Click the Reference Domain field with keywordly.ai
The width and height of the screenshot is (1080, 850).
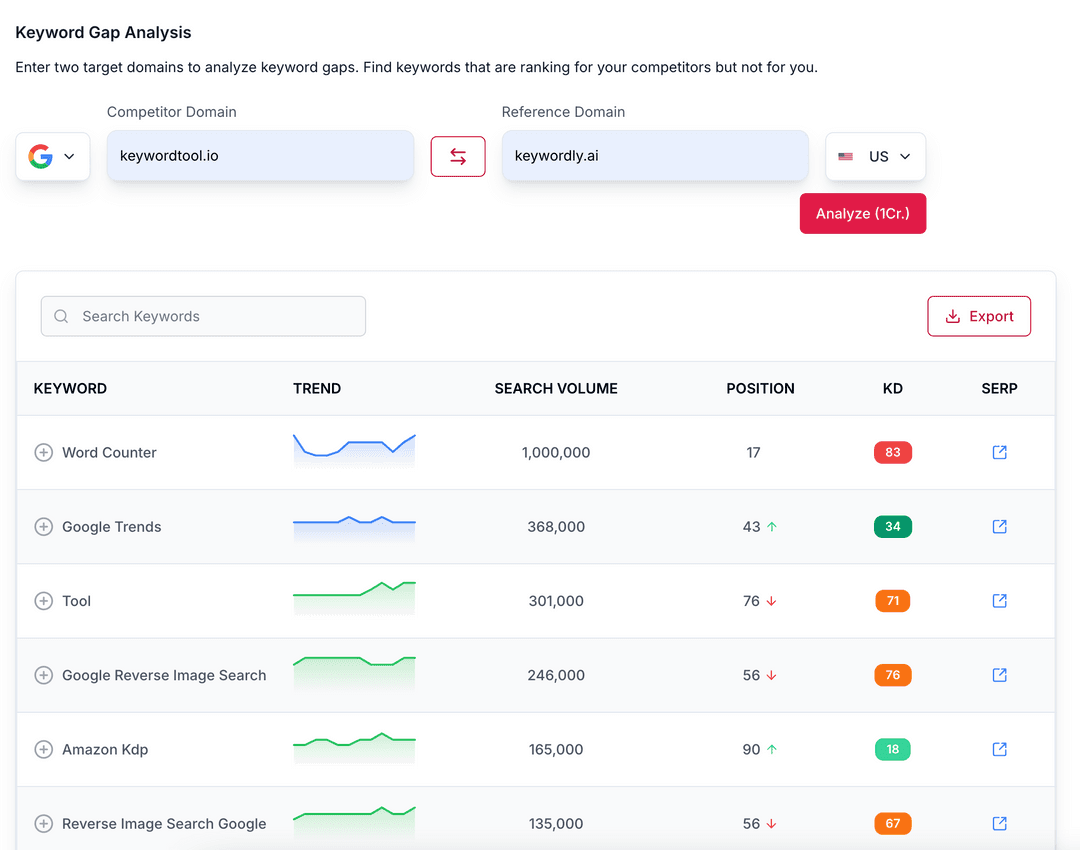click(655, 156)
